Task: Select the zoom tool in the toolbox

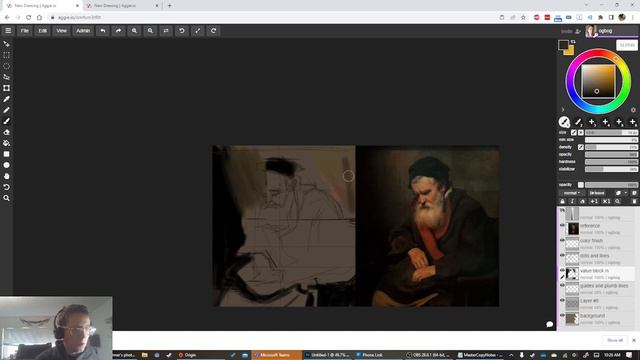Action: tap(7, 198)
